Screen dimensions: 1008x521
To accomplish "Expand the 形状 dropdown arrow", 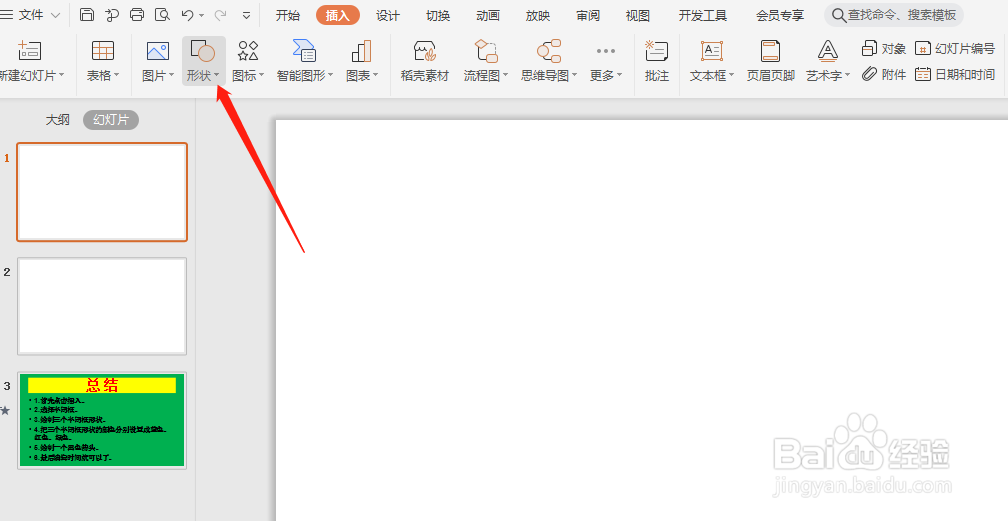I will point(217,75).
